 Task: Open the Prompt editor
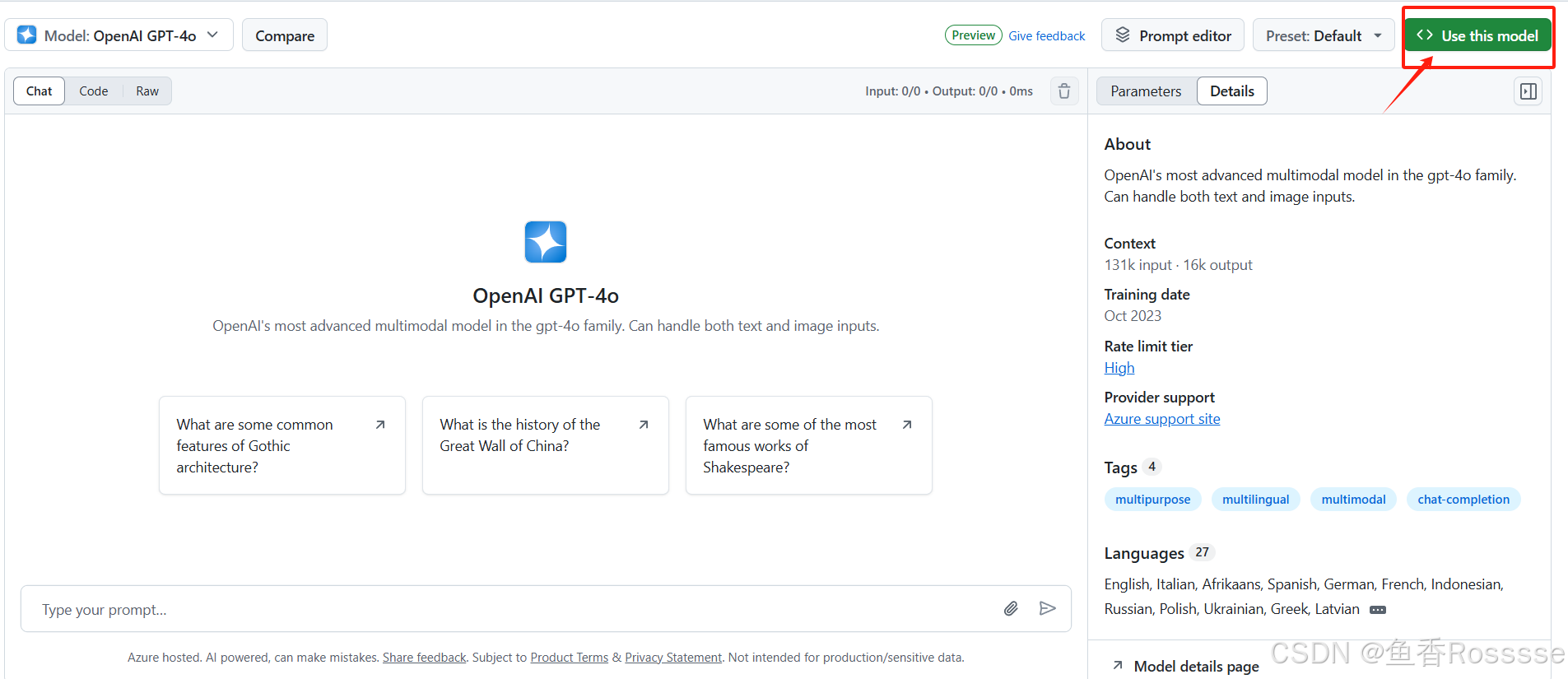click(1173, 35)
